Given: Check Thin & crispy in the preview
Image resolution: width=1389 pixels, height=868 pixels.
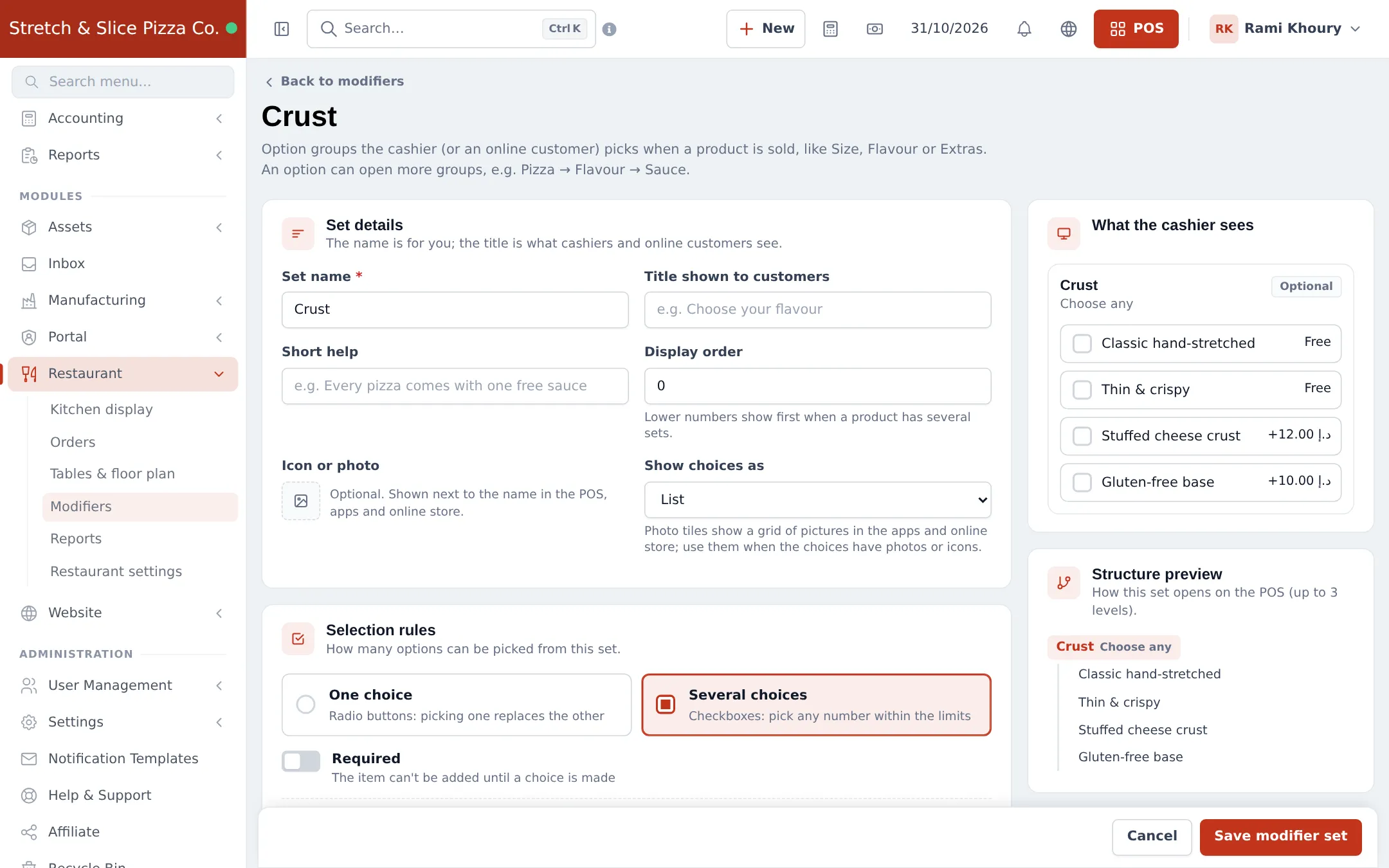Looking at the screenshot, I should (1082, 390).
